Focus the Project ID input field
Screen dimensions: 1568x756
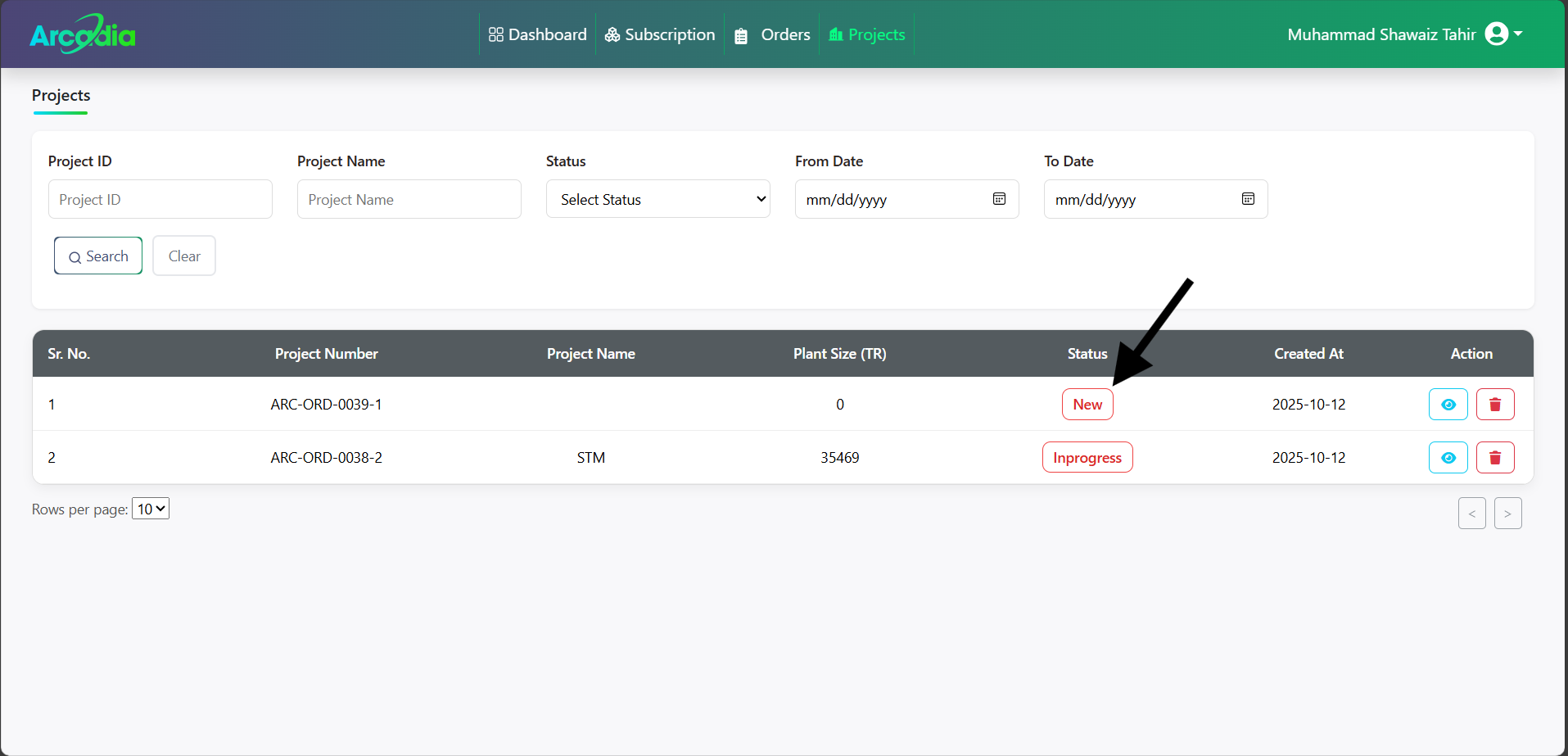tap(160, 199)
